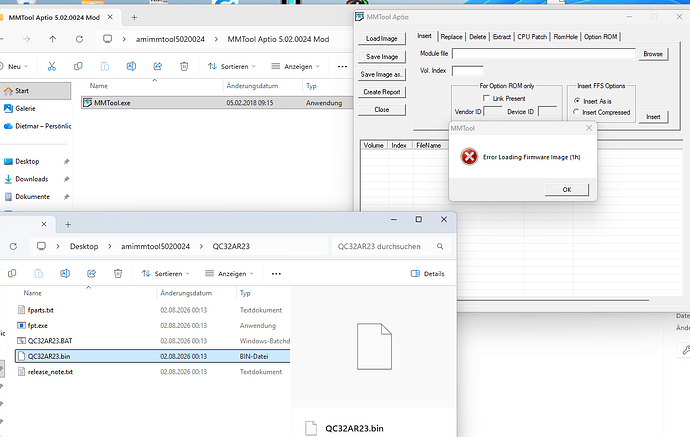Expand path chevron after amimmtool5020024 in upper Explorer
This screenshot has height=437, width=690.
(216, 39)
